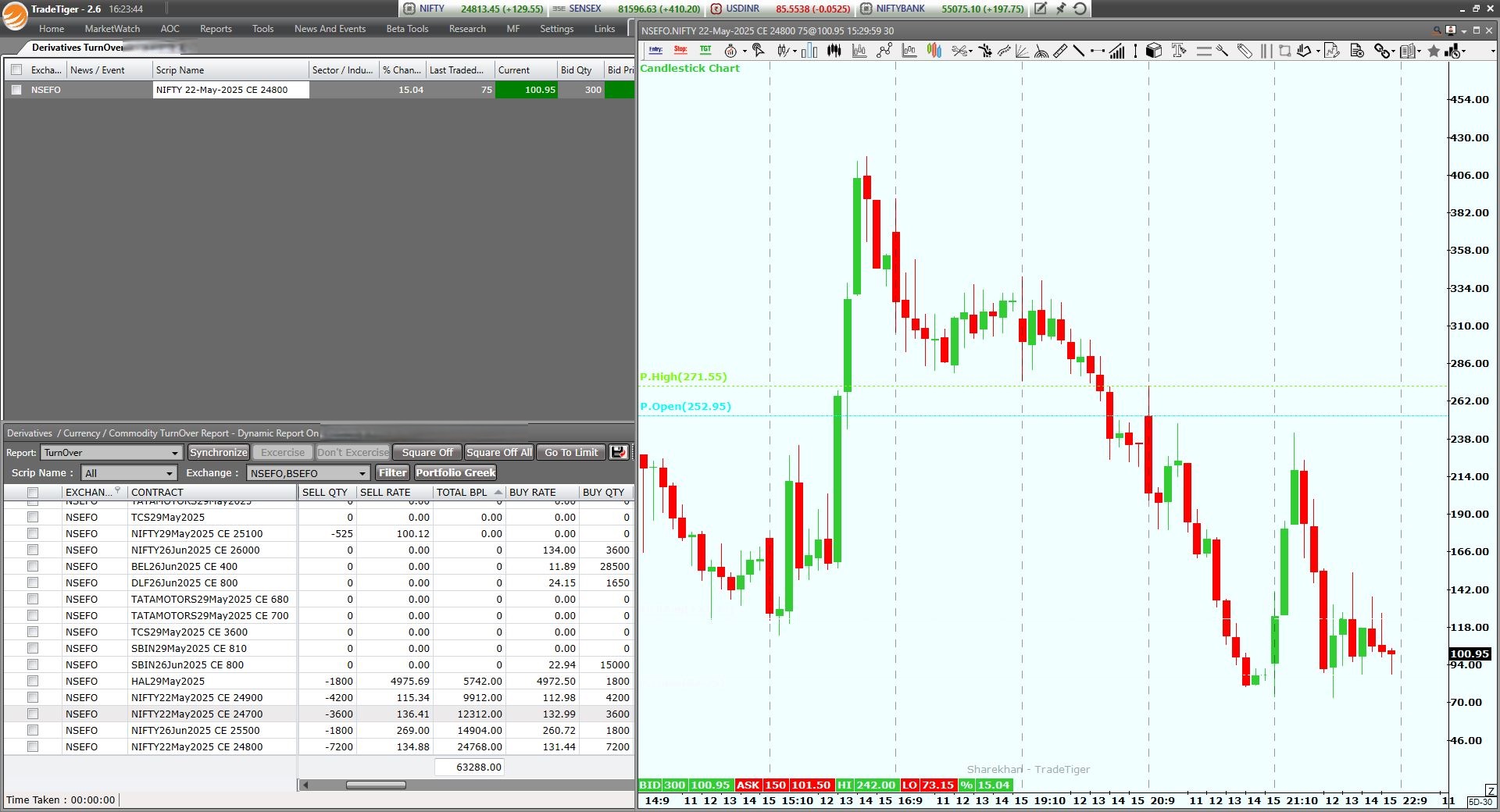
Task: Toggle the select-all checkbox in turnover report header
Action: (x=33, y=492)
